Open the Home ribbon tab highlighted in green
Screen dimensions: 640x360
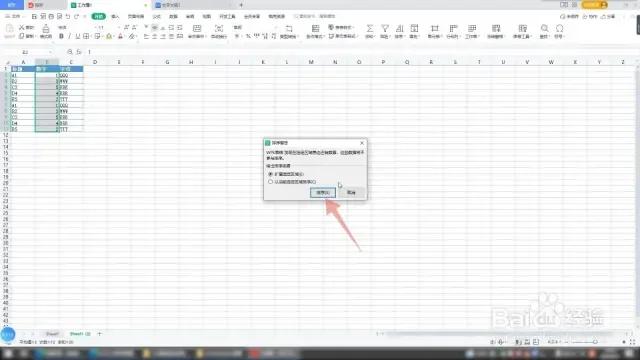tap(98, 16)
